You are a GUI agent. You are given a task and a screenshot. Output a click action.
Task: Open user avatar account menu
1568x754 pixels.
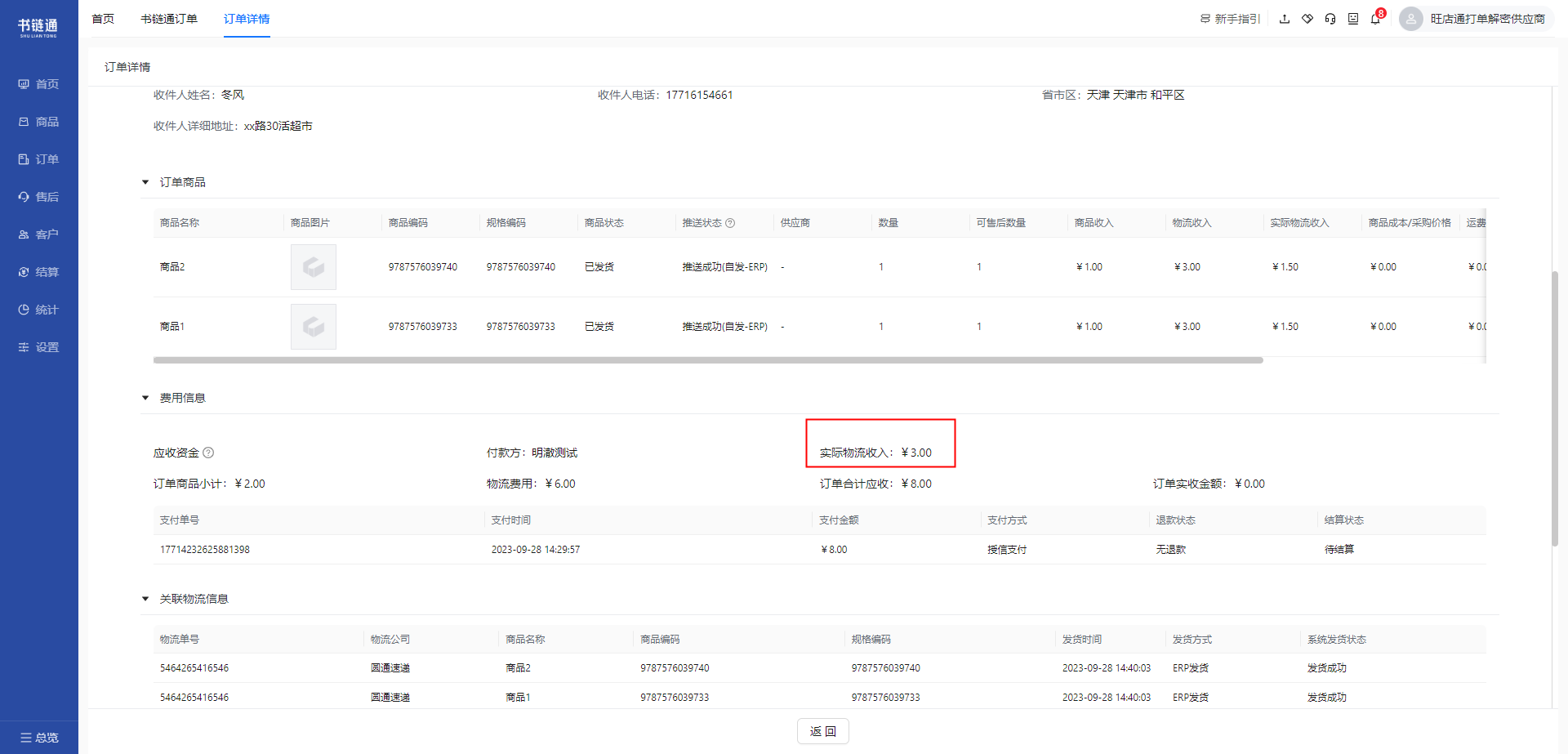tap(1411, 19)
